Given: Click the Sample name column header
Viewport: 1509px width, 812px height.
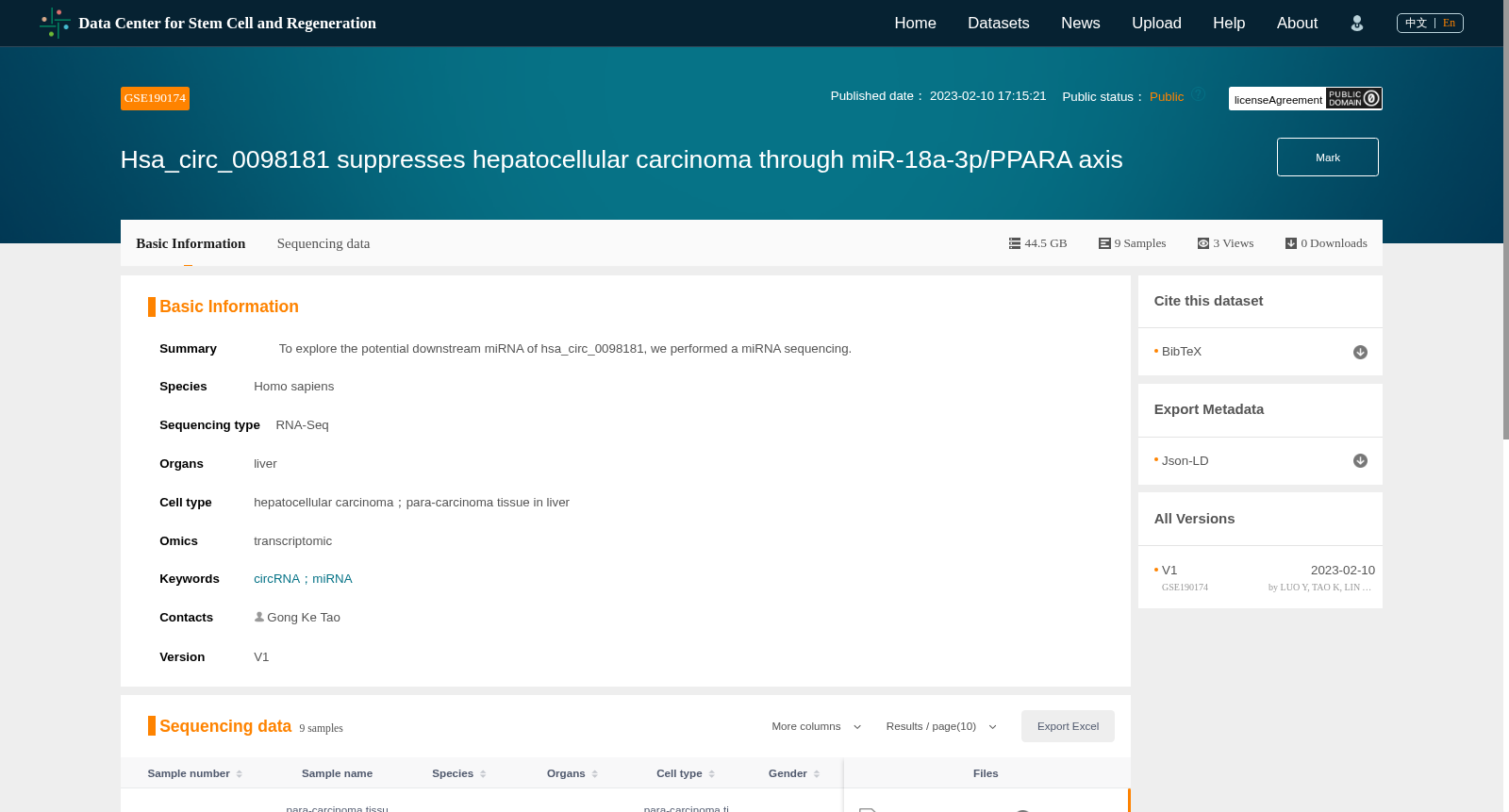Looking at the screenshot, I should [337, 773].
